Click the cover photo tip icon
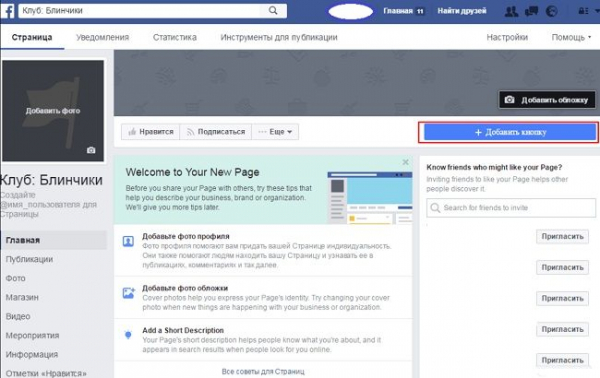 (x=129, y=293)
